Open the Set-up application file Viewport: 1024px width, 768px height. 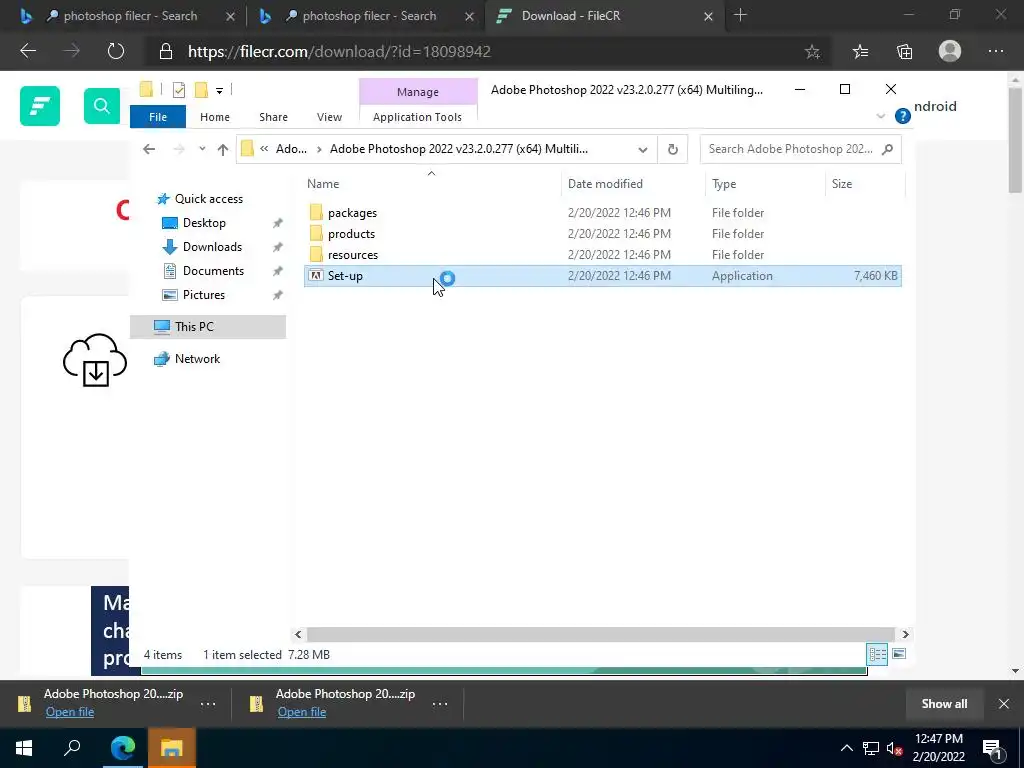tap(602, 276)
